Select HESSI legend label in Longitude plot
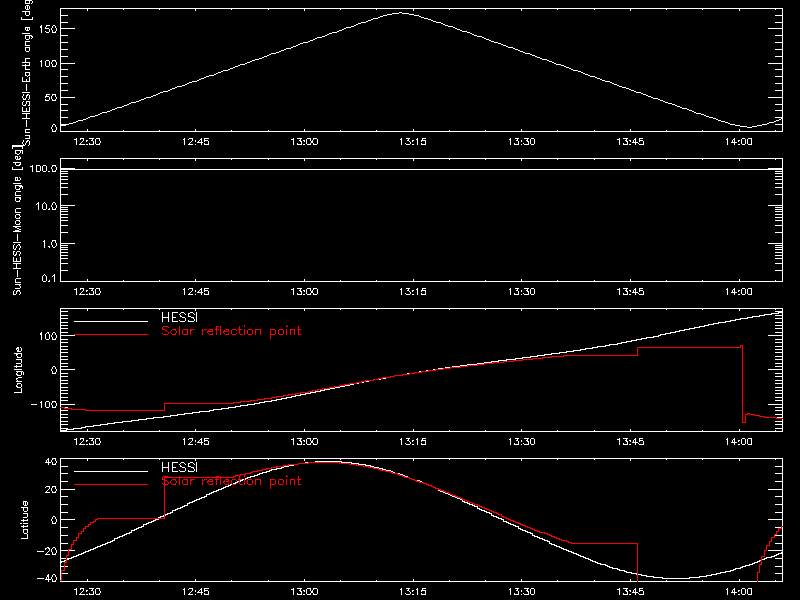The width and height of the screenshot is (800, 600). point(179,317)
